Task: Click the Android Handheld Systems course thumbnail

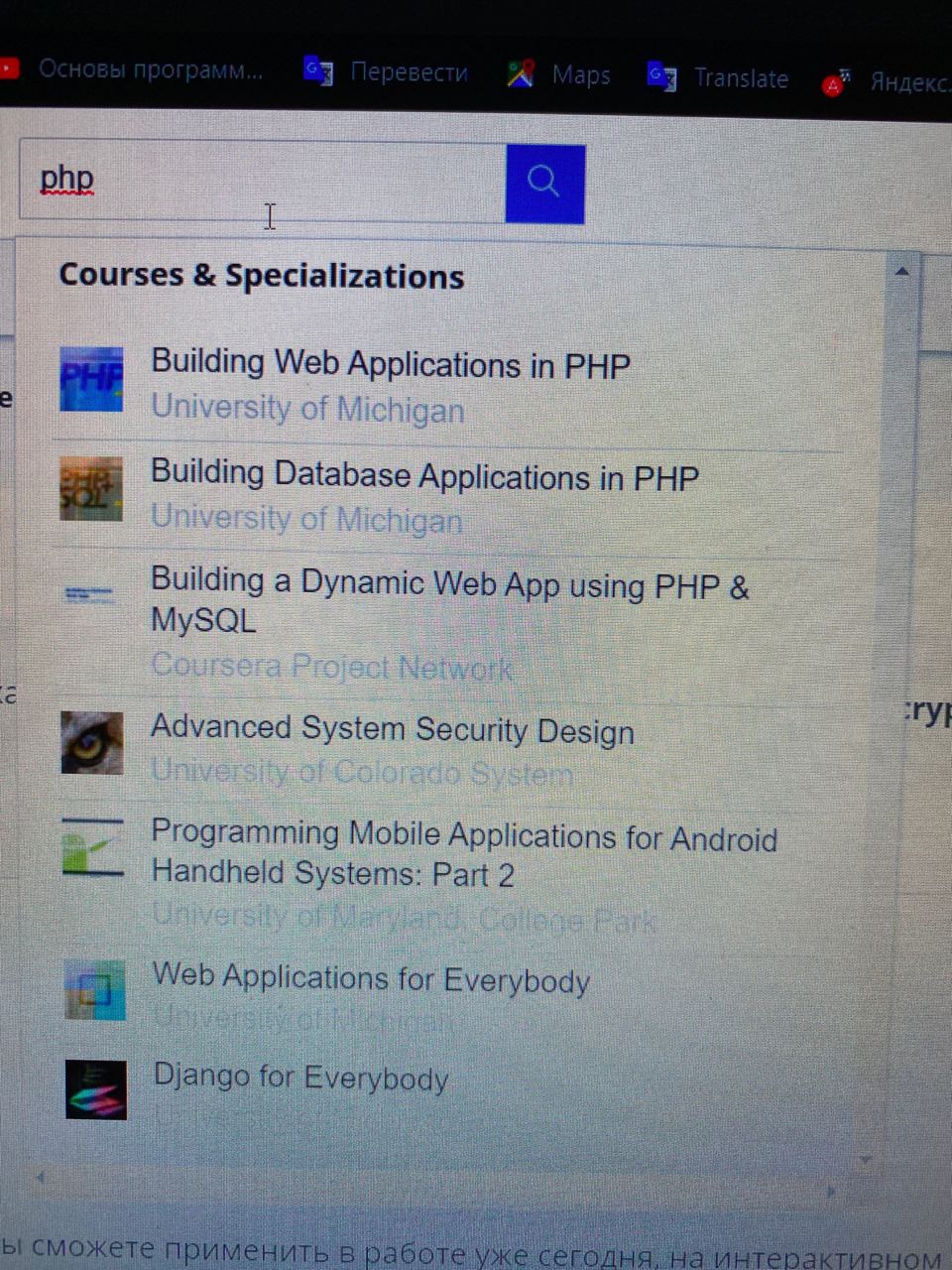Action: click(92, 846)
